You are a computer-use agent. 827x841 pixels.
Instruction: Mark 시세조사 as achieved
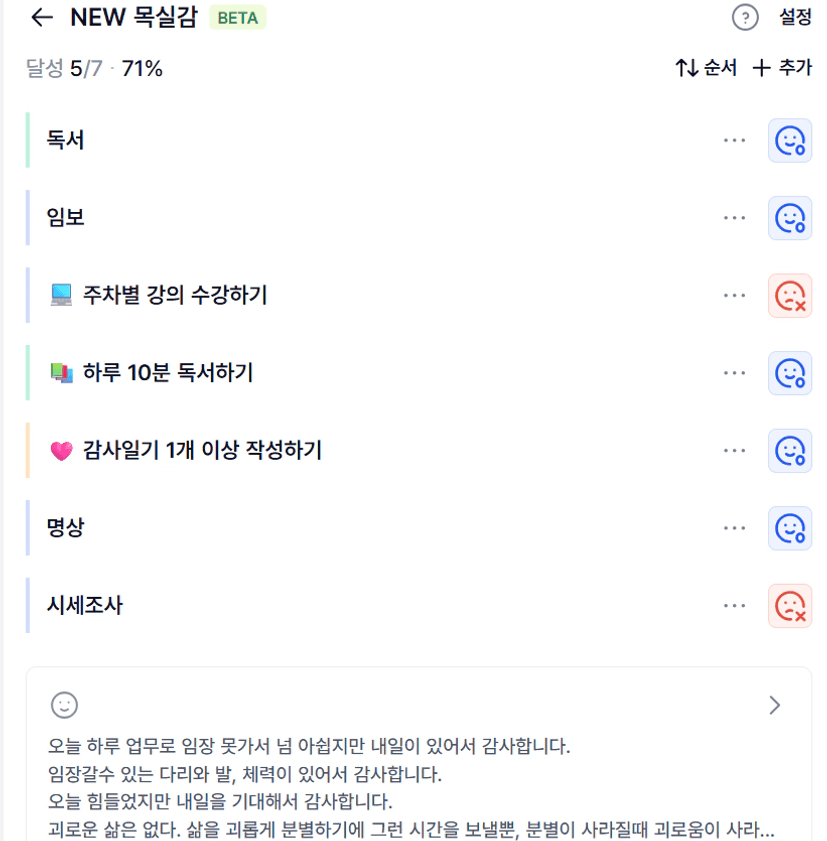(x=790, y=606)
